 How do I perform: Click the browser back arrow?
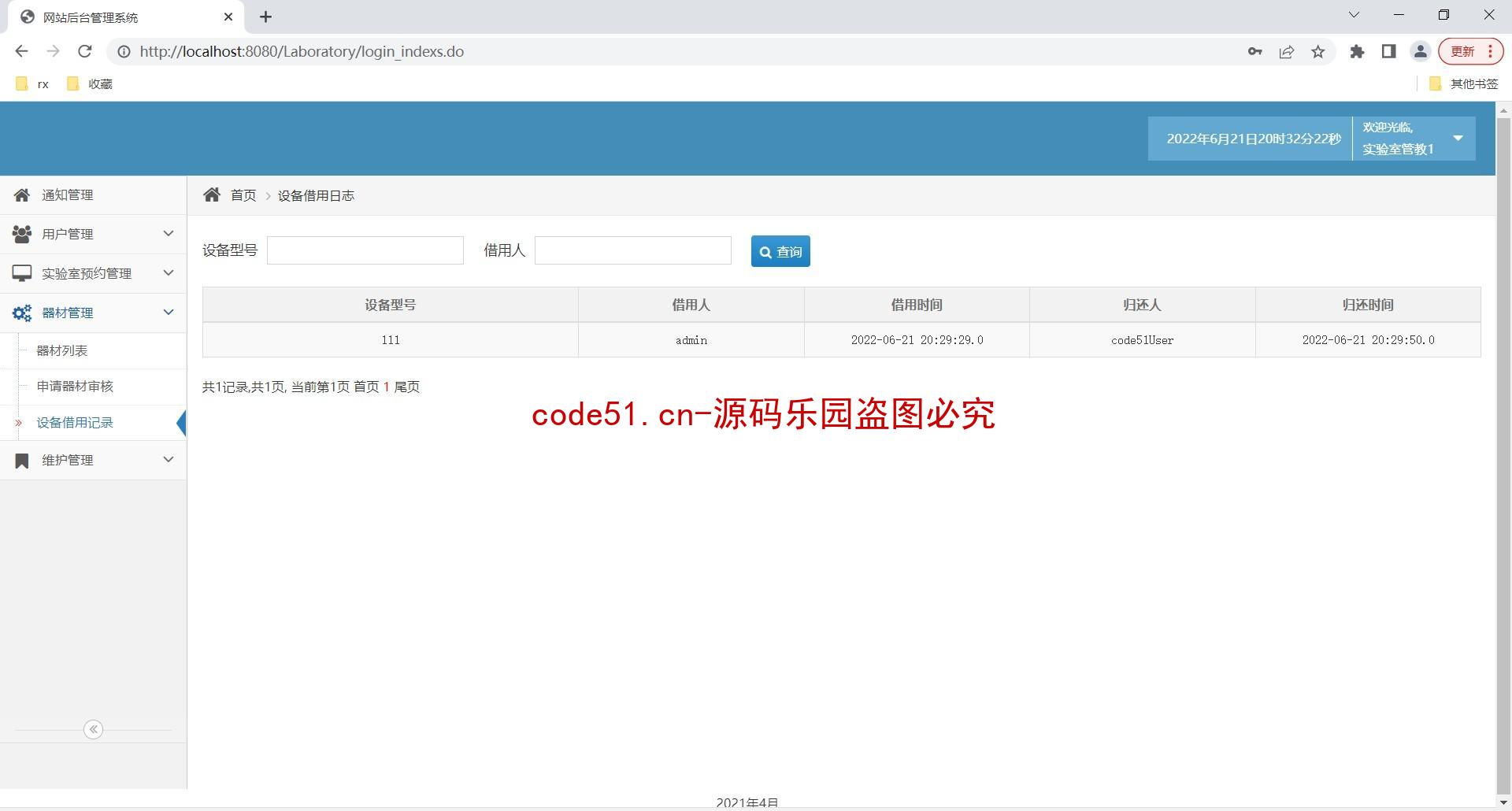pyautogui.click(x=21, y=51)
